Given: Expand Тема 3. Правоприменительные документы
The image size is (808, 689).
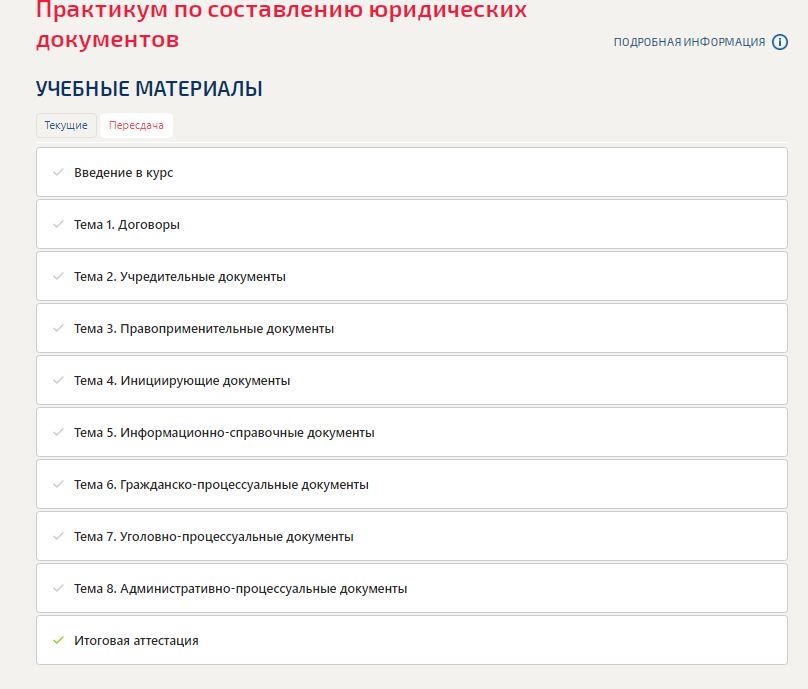Looking at the screenshot, I should (204, 329).
